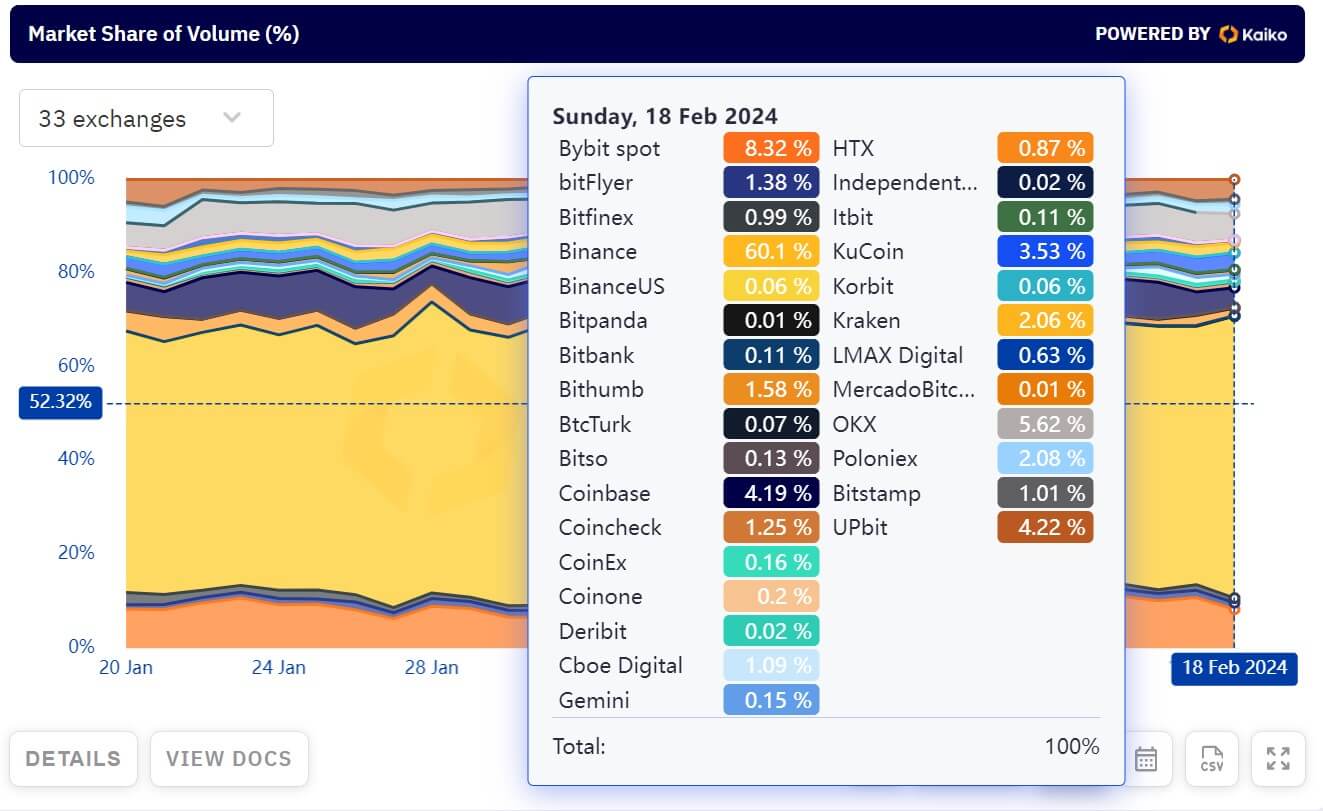The width and height of the screenshot is (1323, 811).
Task: Click the Binance 60.1 % color badge
Action: (771, 252)
